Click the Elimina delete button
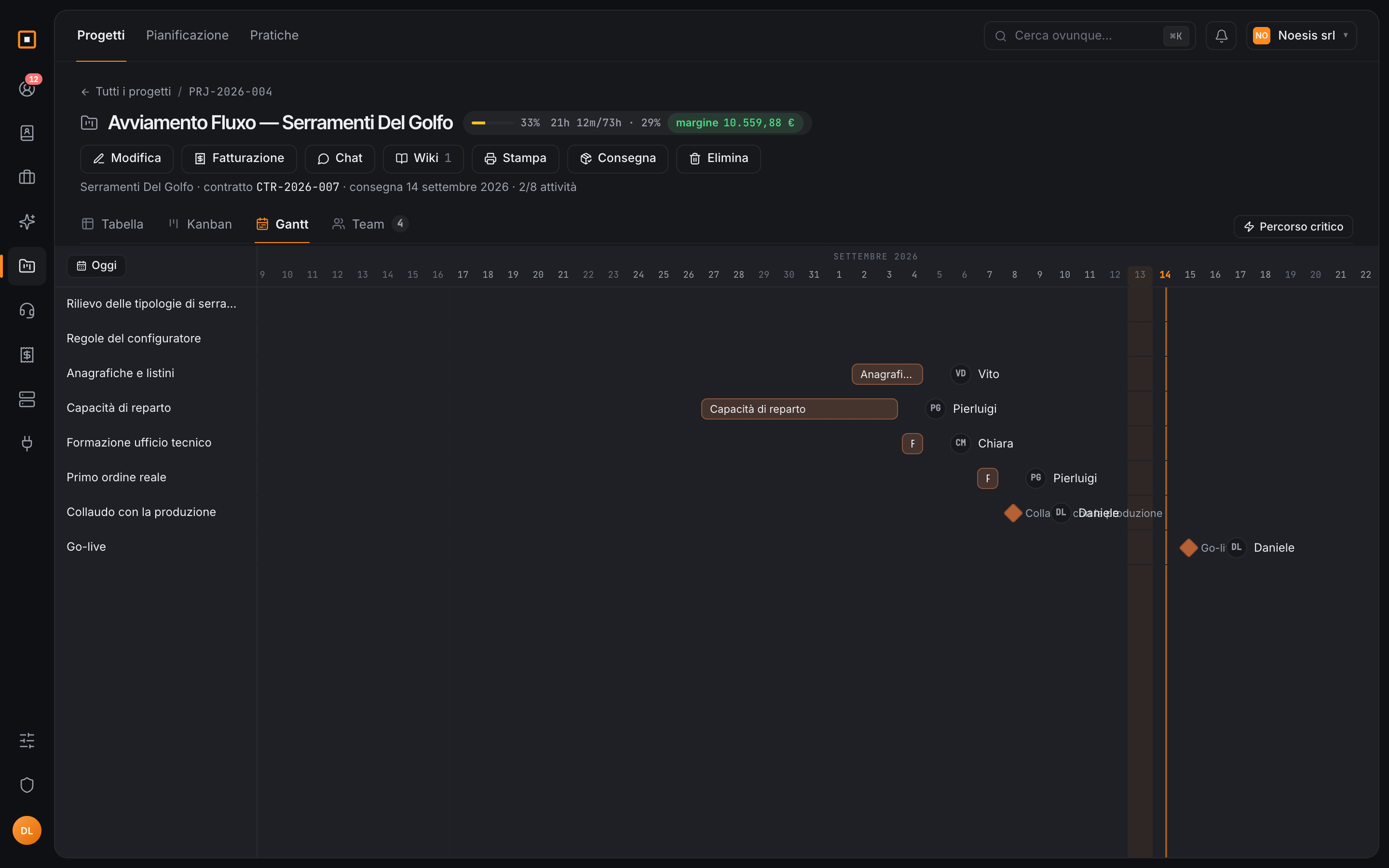The height and width of the screenshot is (868, 1389). click(719, 159)
